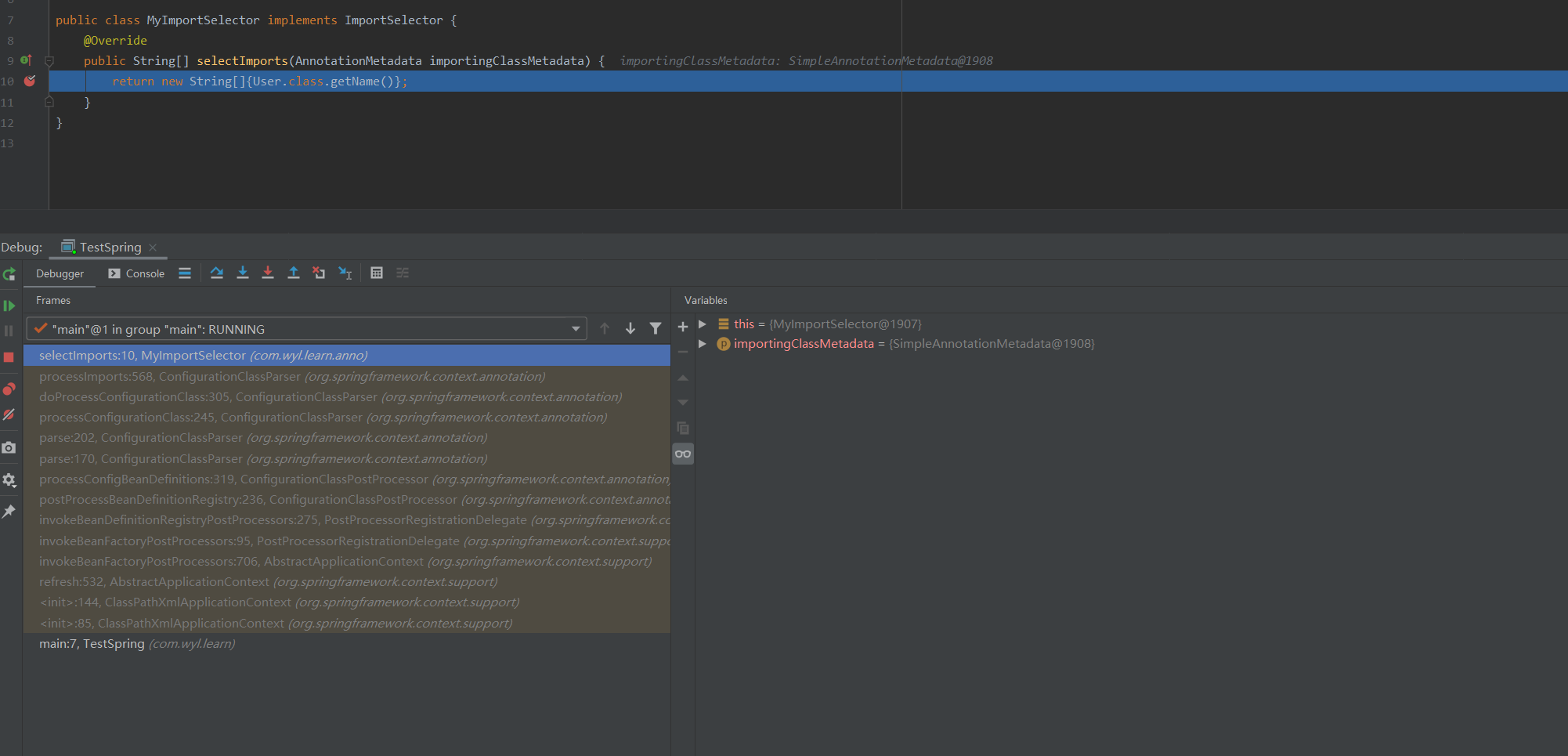Open the thread selector dropdown showing main@1

[576, 328]
